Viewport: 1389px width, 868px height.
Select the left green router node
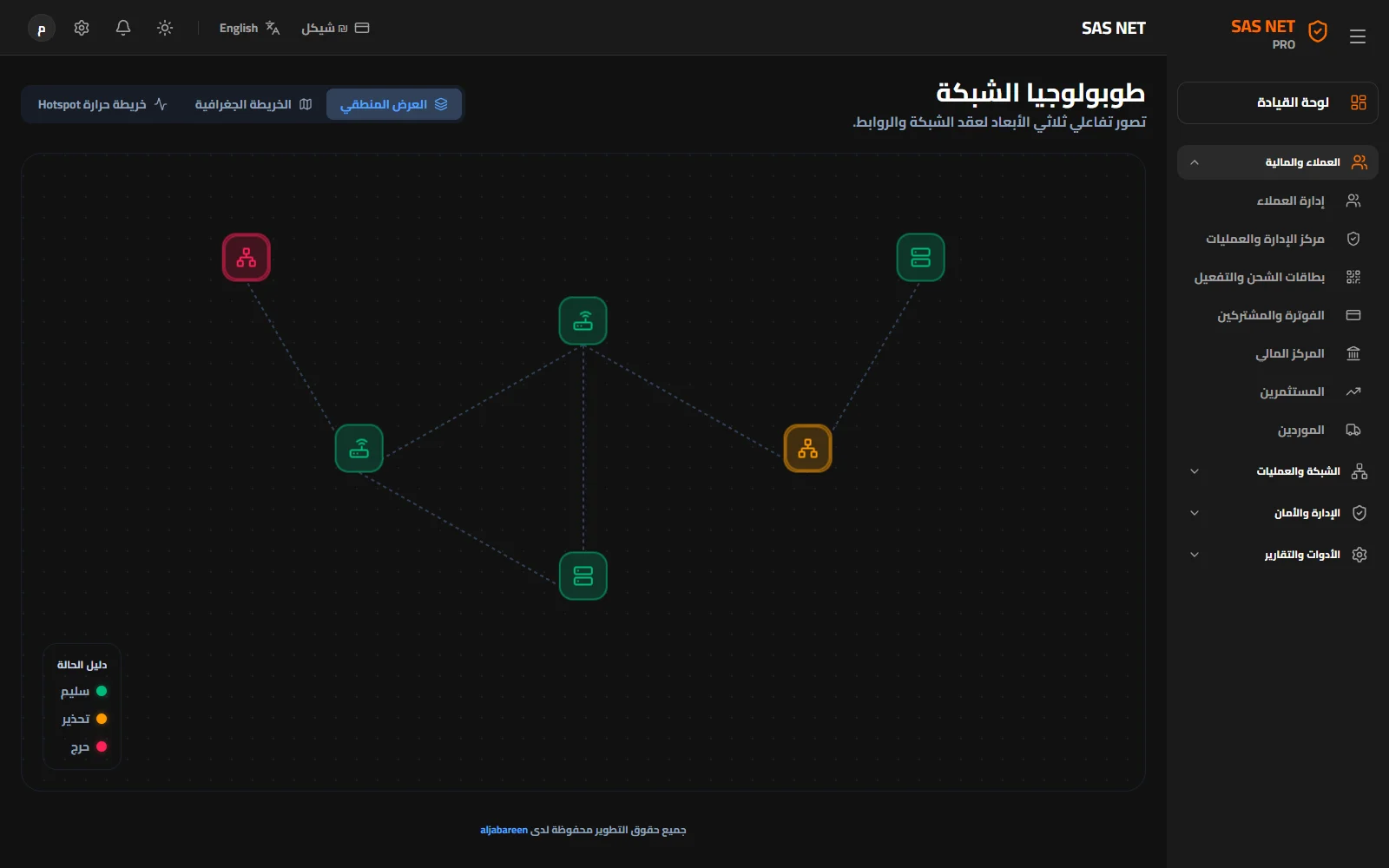pos(359,449)
